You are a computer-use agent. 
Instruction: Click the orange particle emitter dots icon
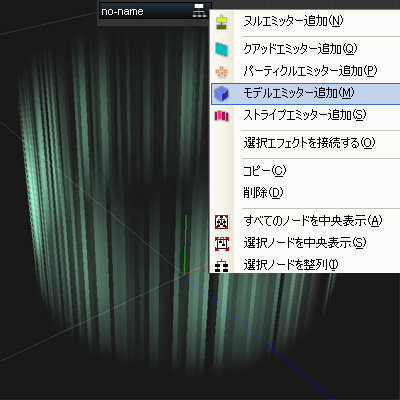222,72
